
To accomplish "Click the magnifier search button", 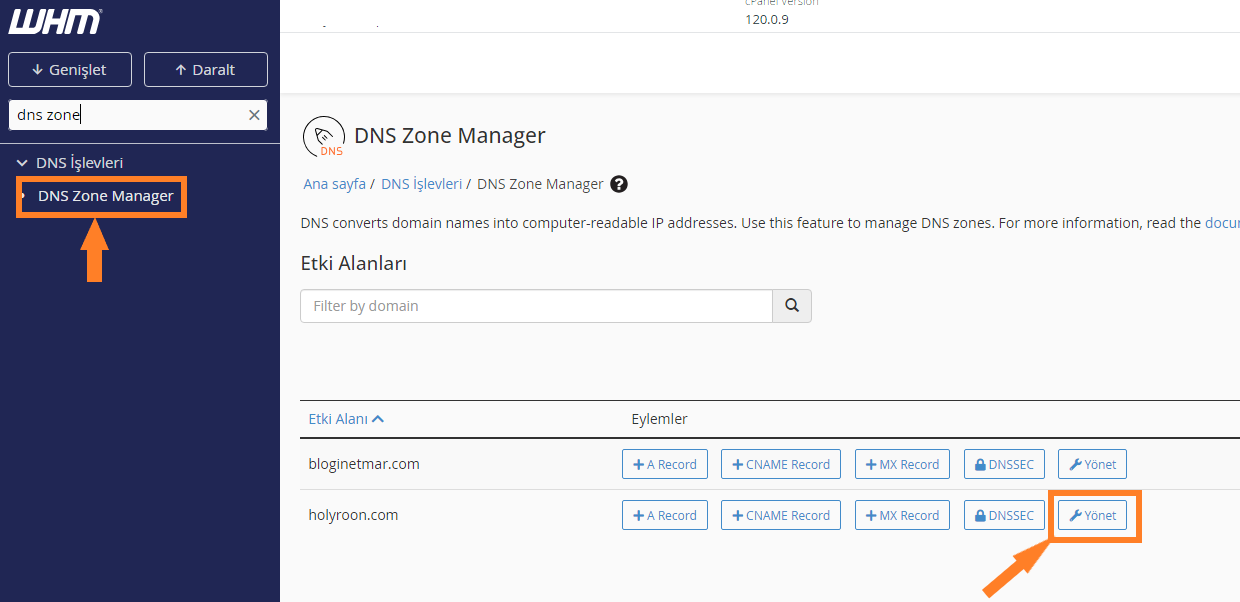I will coord(792,306).
